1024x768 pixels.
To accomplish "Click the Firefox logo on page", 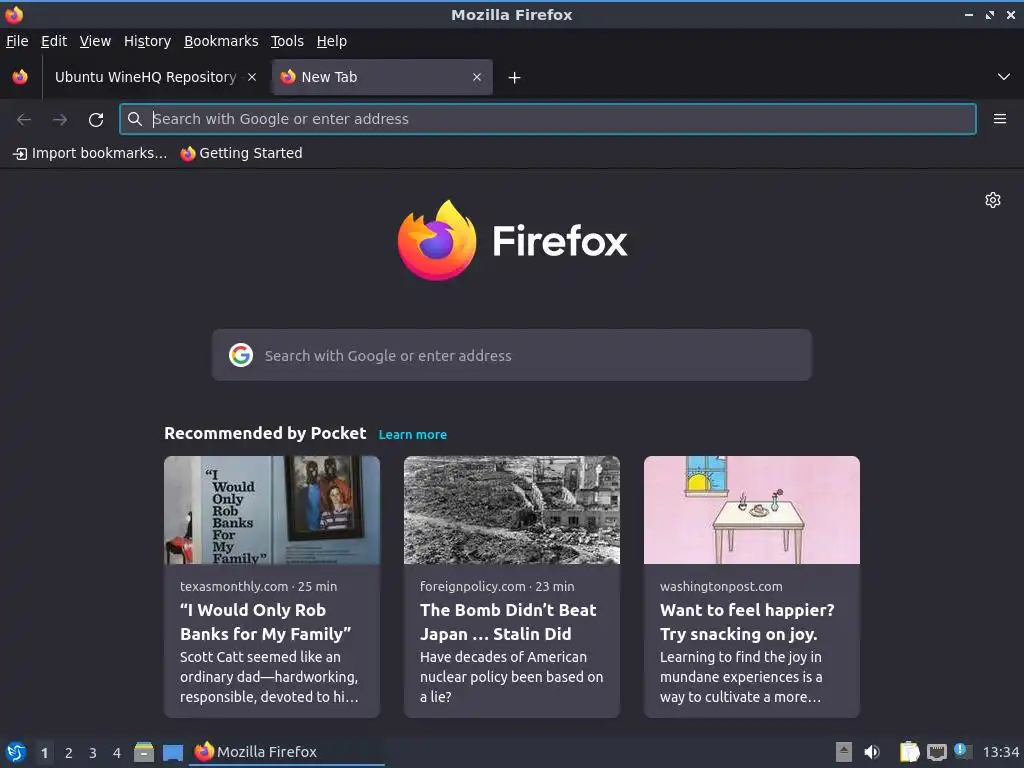I will (512, 240).
